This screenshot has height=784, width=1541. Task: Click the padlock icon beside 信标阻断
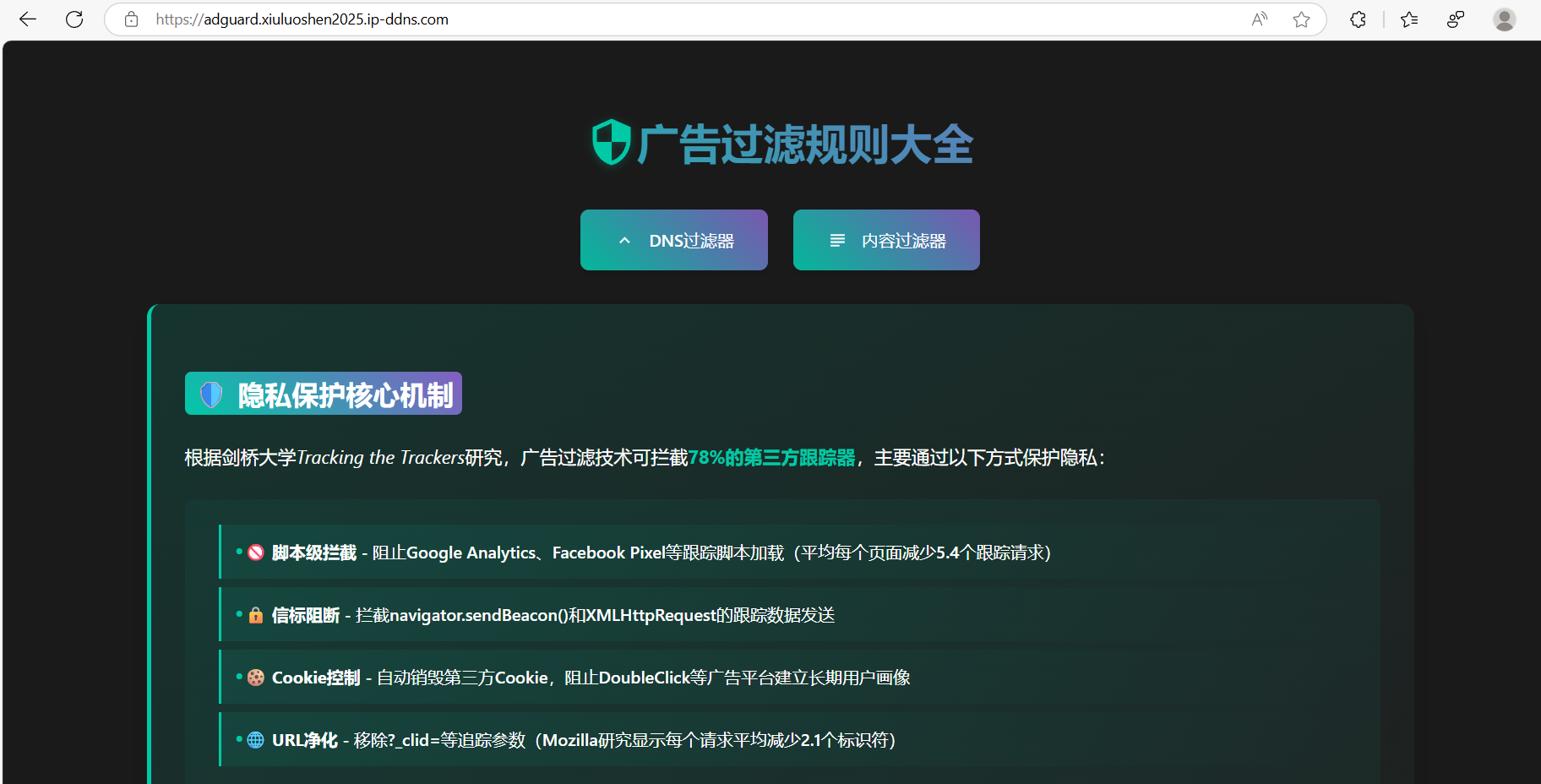(x=255, y=615)
